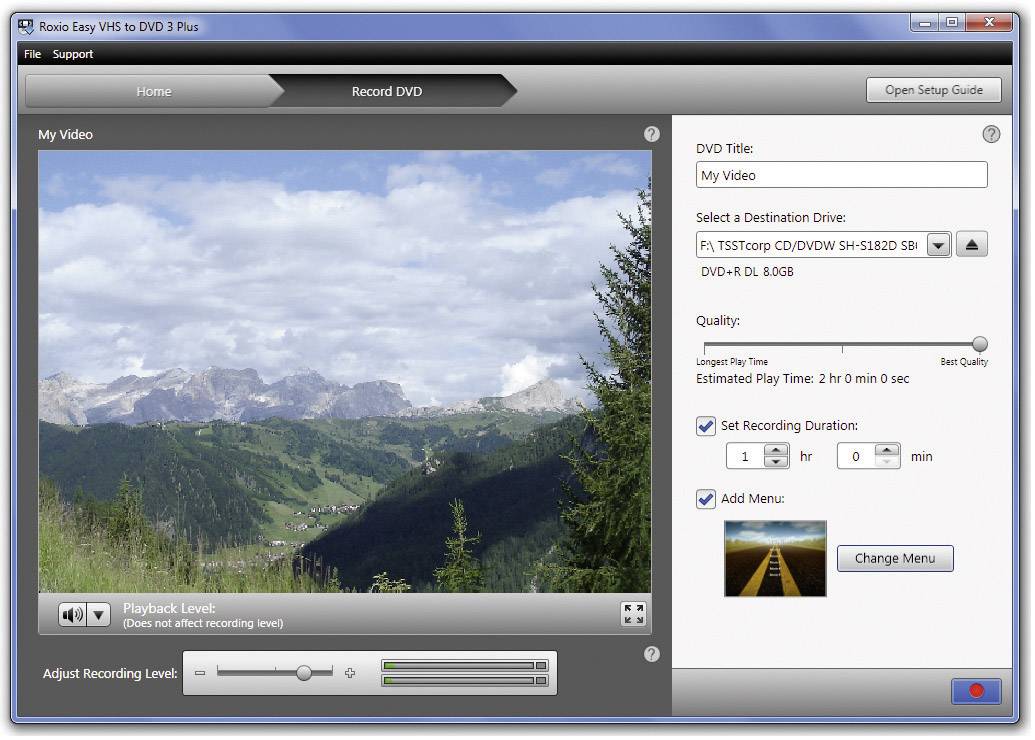Open the Setup Guide
The height and width of the screenshot is (740, 1035).
(x=932, y=89)
